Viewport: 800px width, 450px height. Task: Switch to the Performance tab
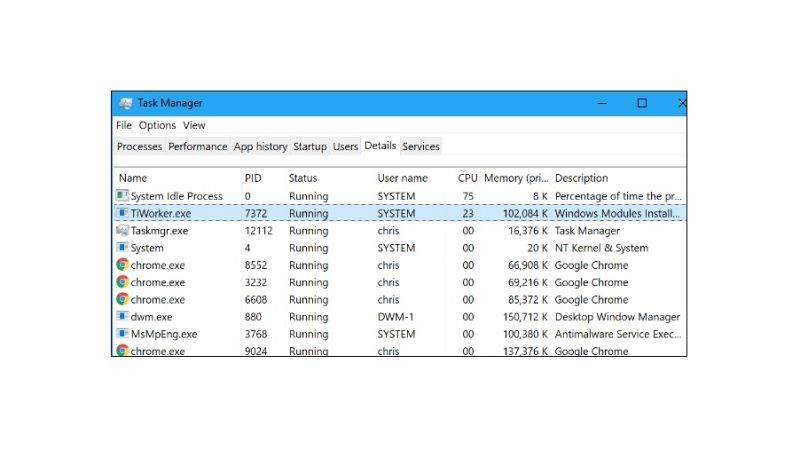[197, 146]
